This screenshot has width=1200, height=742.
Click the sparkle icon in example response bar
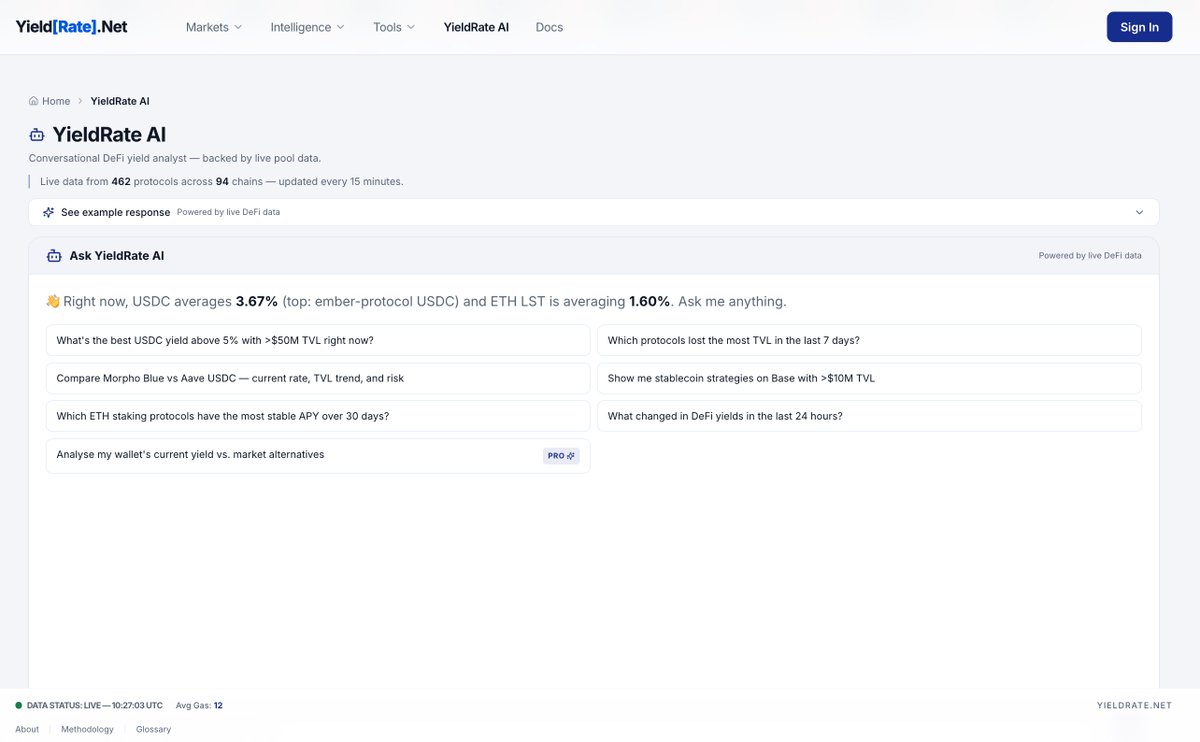pos(49,212)
